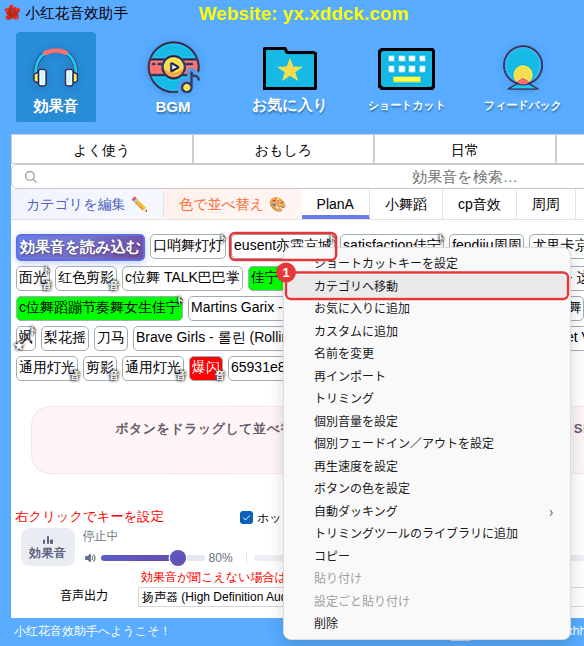Open the ショートカット keyboard section
Image resolution: width=584 pixels, height=646 pixels.
click(x=406, y=80)
